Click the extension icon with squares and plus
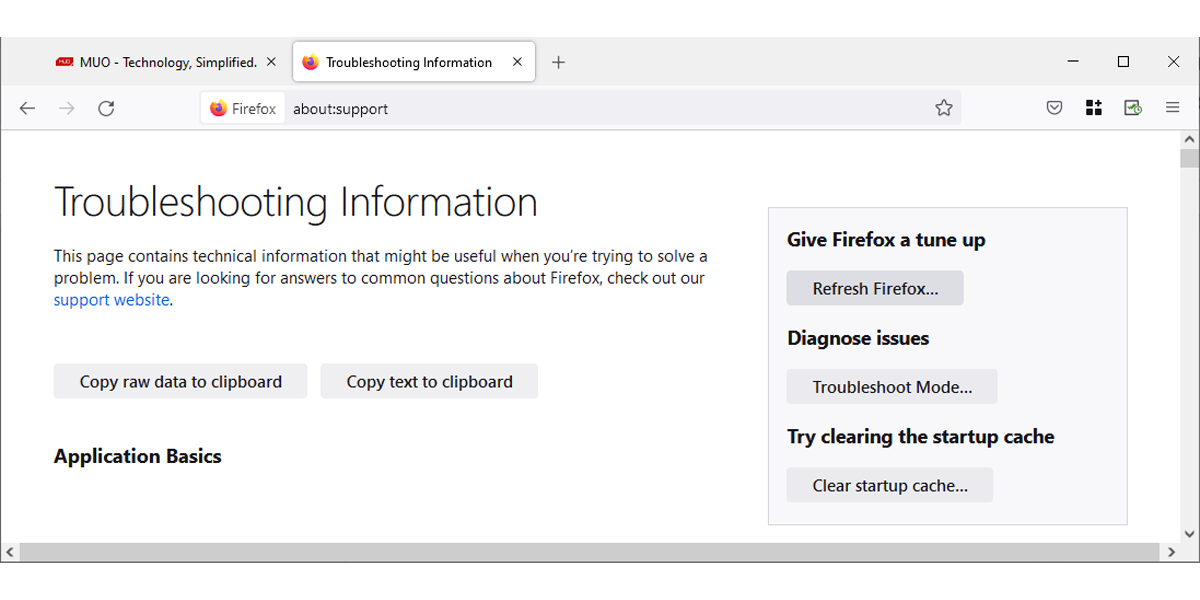 [1093, 109]
